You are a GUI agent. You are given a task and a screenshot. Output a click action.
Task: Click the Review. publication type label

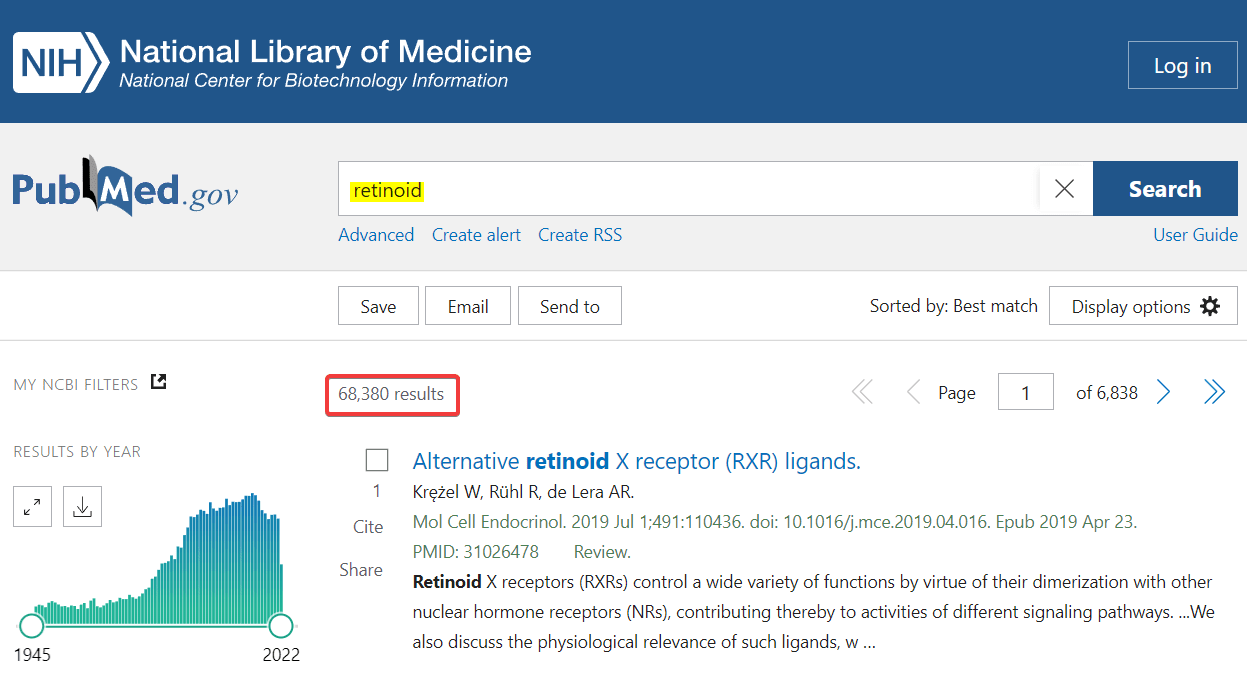tap(602, 552)
